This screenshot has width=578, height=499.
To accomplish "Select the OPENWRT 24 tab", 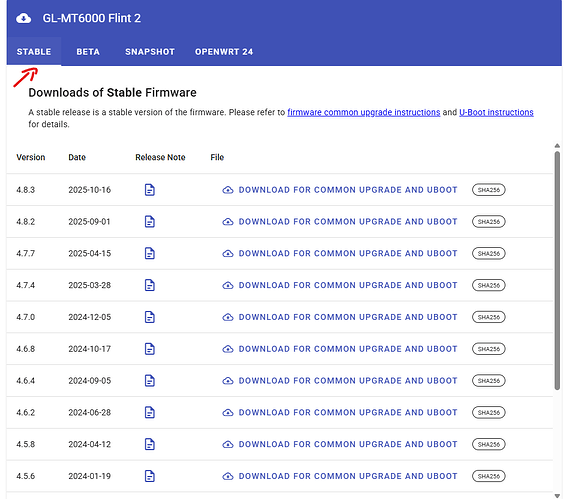I will (224, 52).
